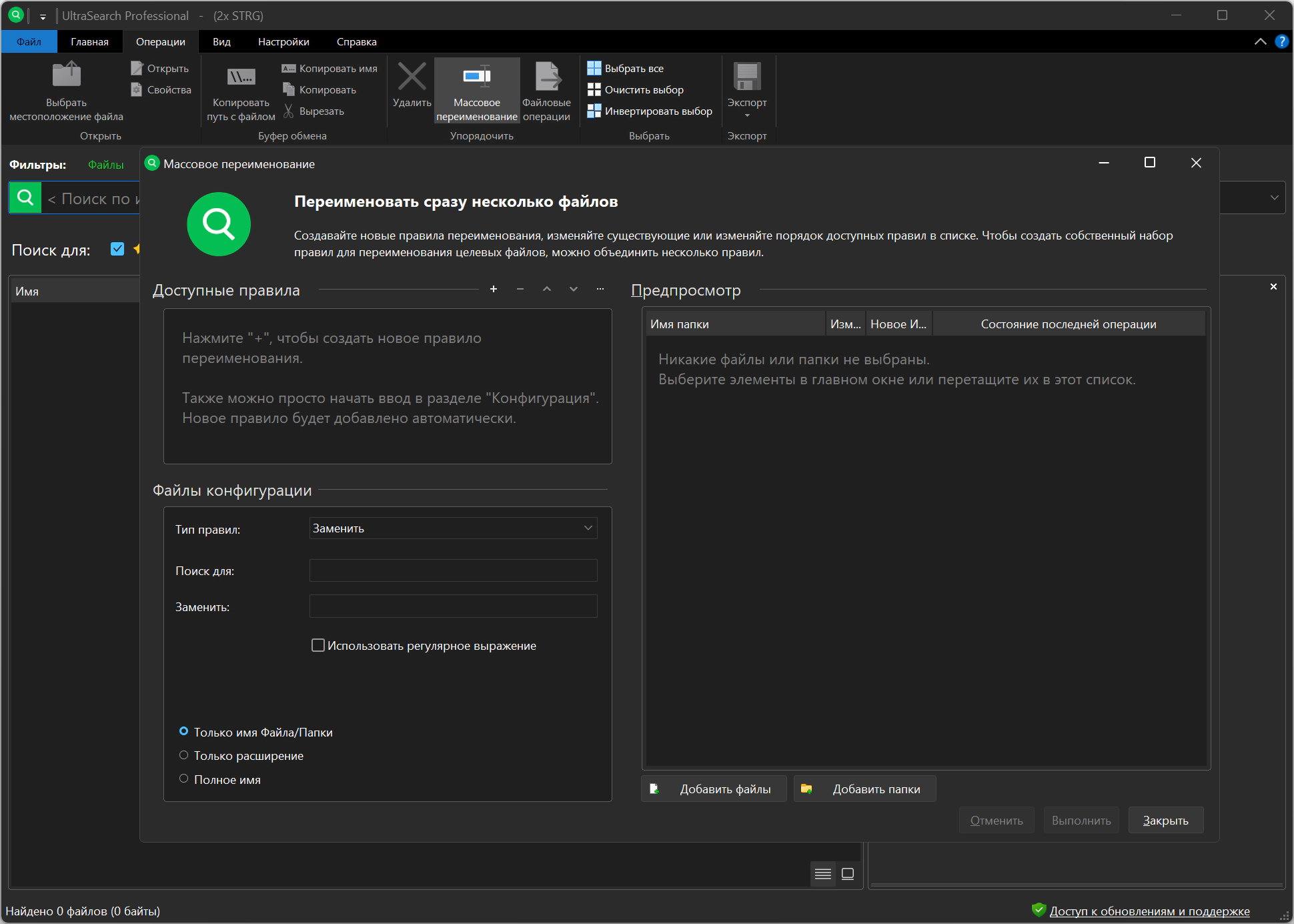1294x924 pixels.
Task: Select Только расширение radio button
Action: [184, 755]
